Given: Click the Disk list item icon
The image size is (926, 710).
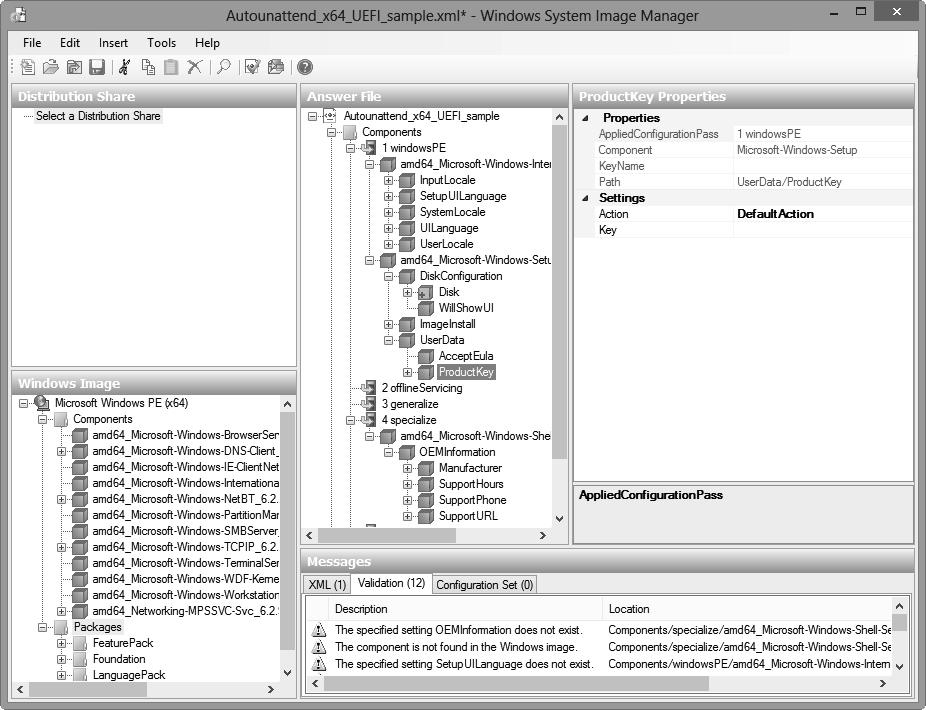Looking at the screenshot, I should pyautogui.click(x=425, y=292).
